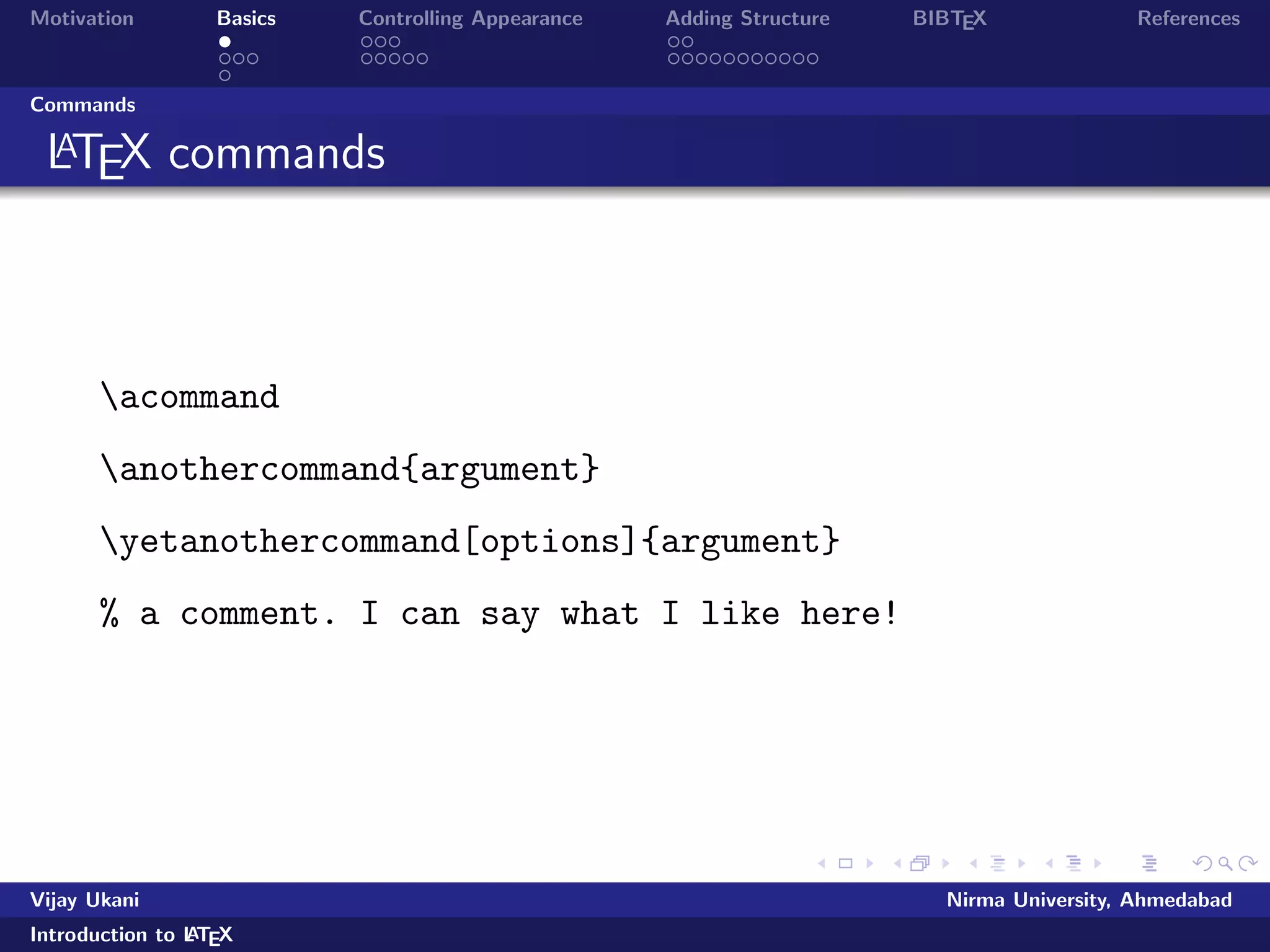Screen dimensions: 1270x952
Task: Click the Controlling Appearance section link
Action: (x=470, y=19)
